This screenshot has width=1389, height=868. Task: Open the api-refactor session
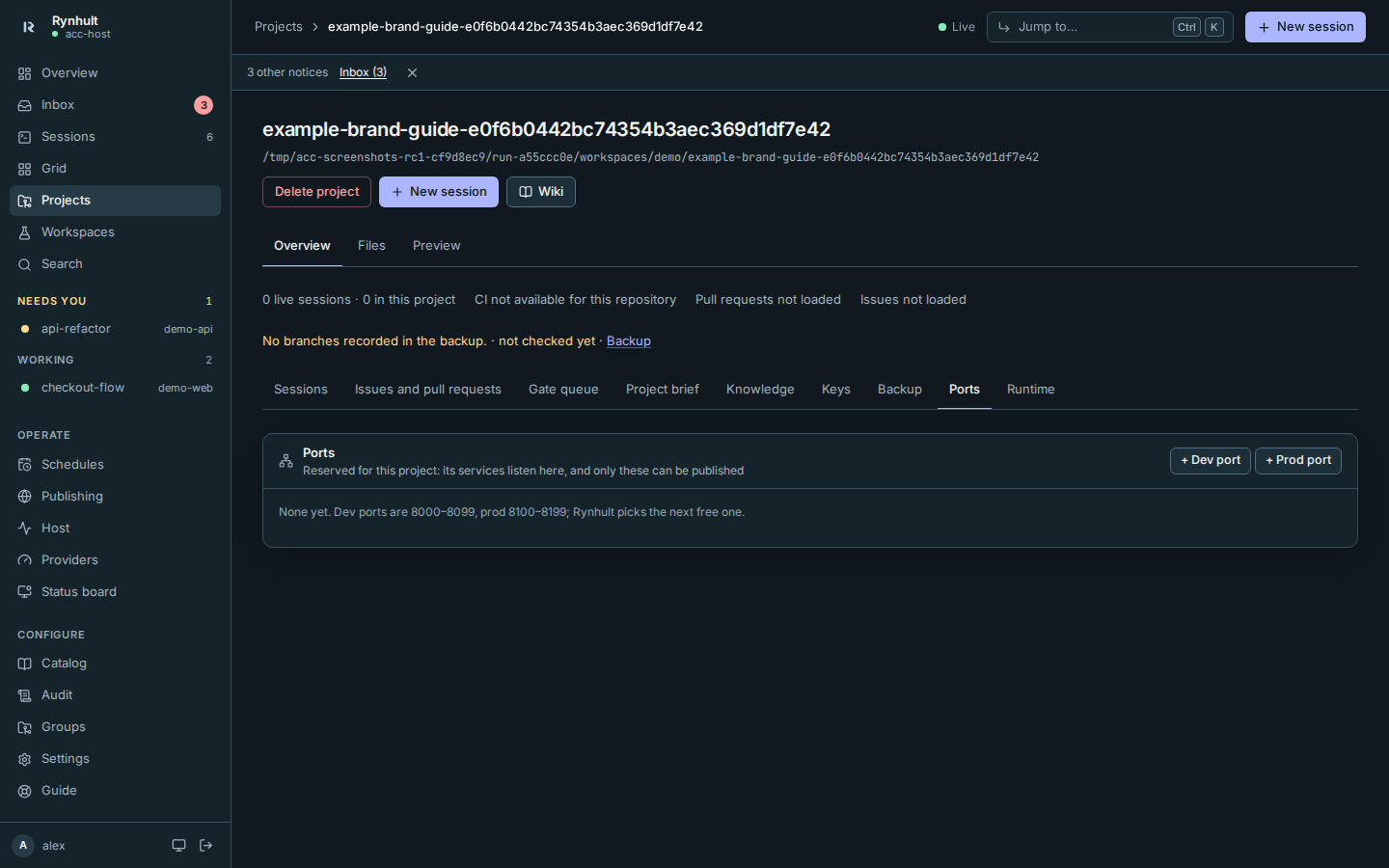115,329
